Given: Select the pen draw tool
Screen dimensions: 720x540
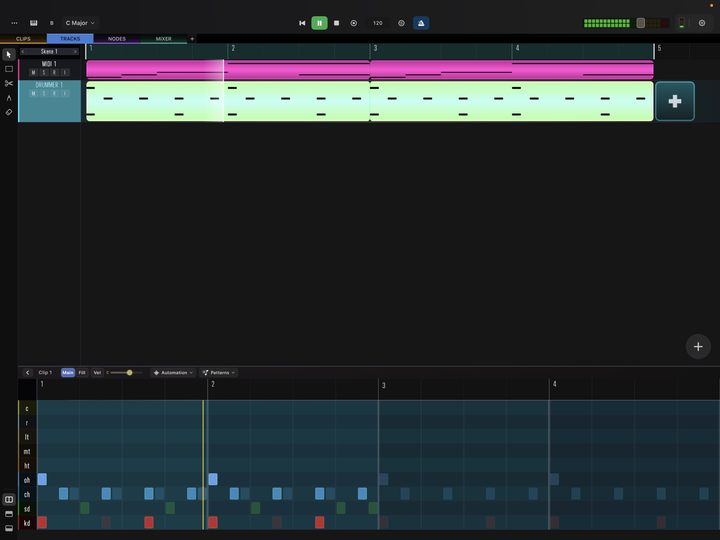Looking at the screenshot, I should tap(9, 98).
